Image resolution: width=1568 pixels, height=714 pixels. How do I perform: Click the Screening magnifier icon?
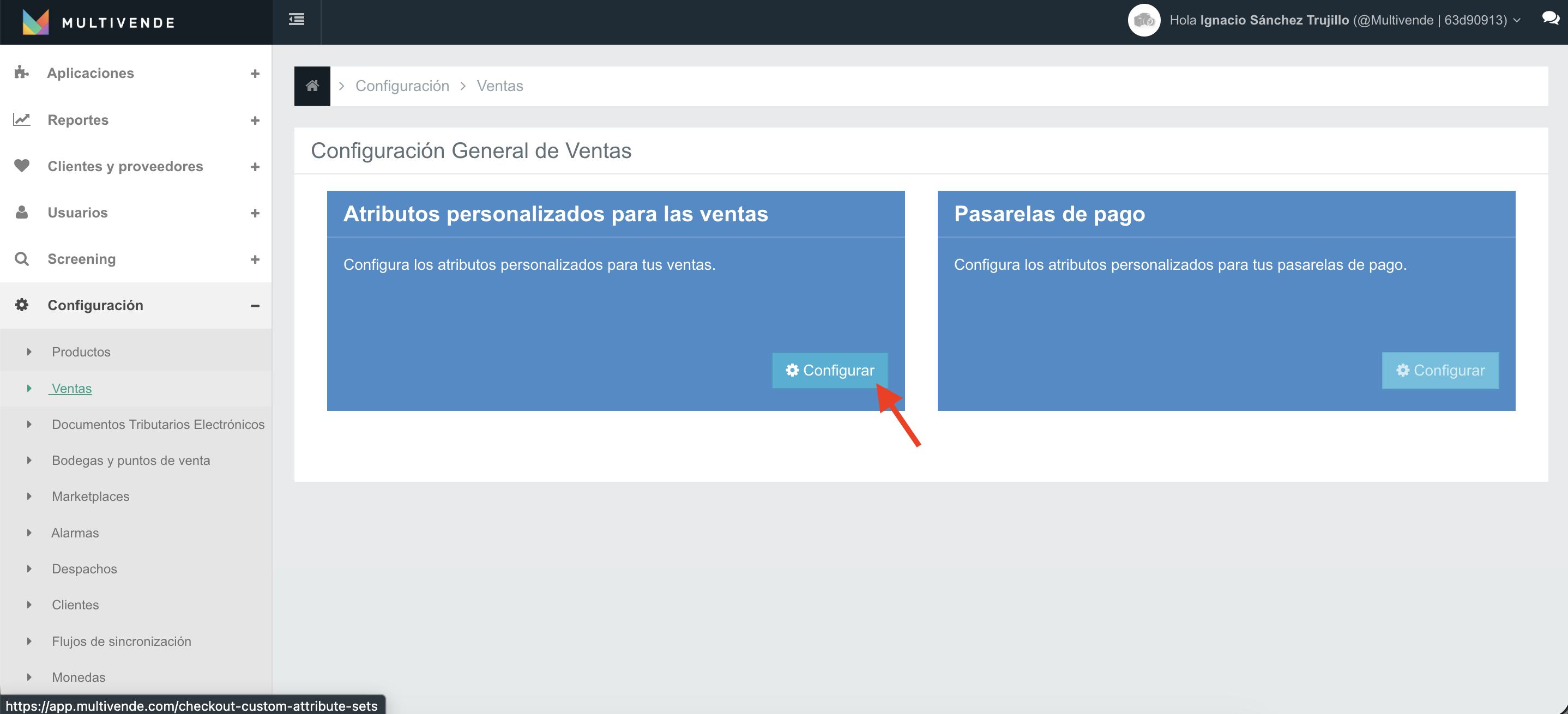tap(21, 259)
